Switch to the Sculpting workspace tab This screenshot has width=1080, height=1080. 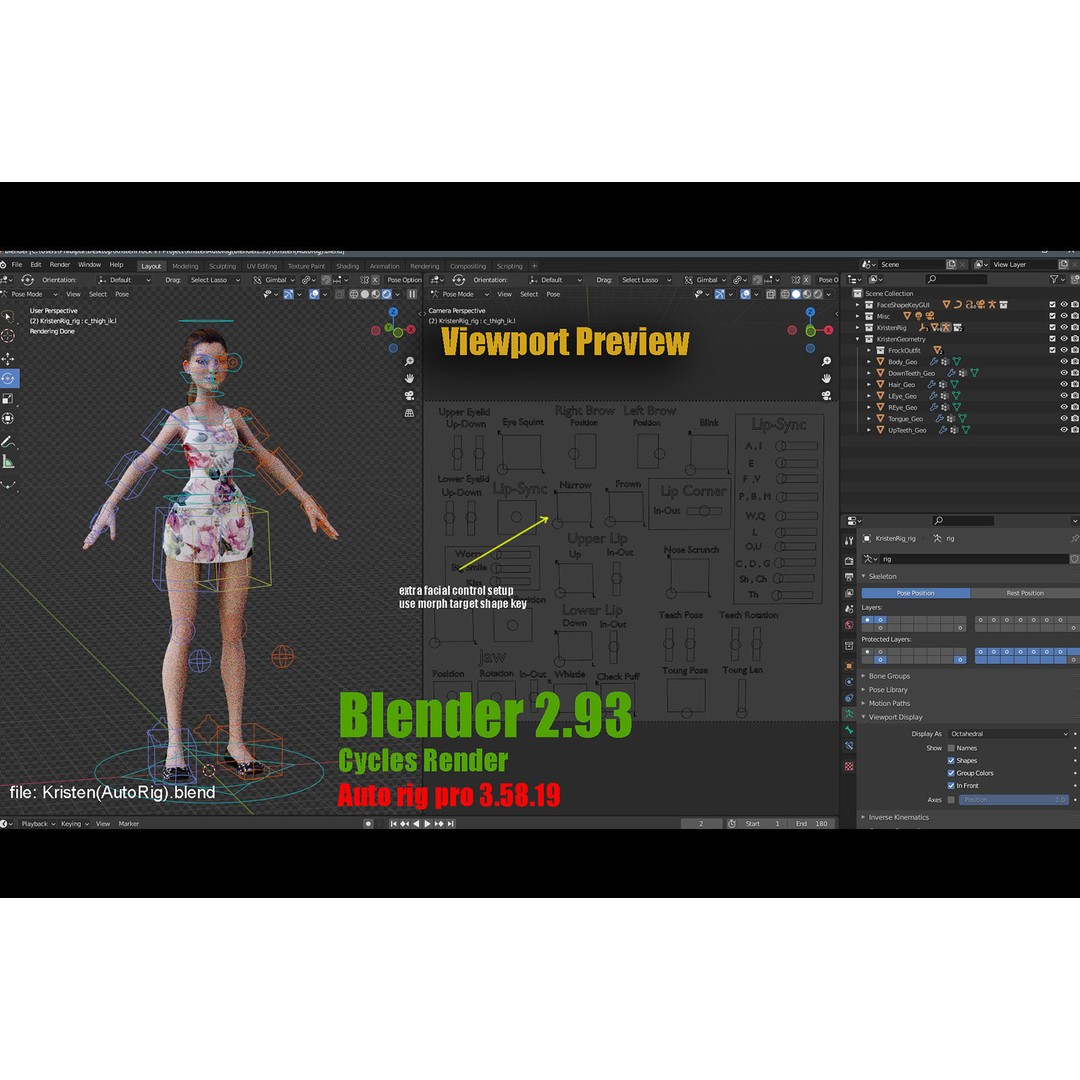click(x=222, y=266)
